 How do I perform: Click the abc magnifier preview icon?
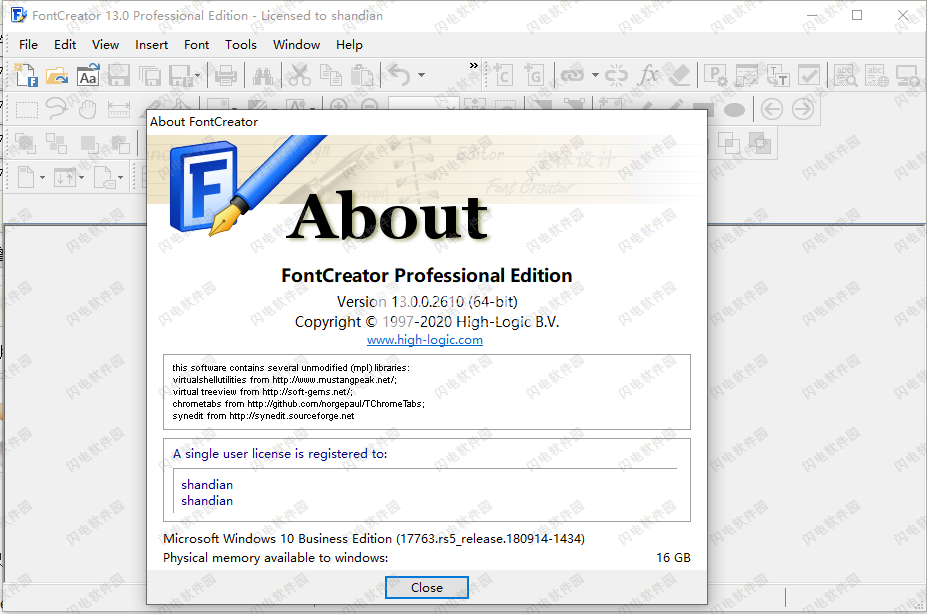(846, 75)
